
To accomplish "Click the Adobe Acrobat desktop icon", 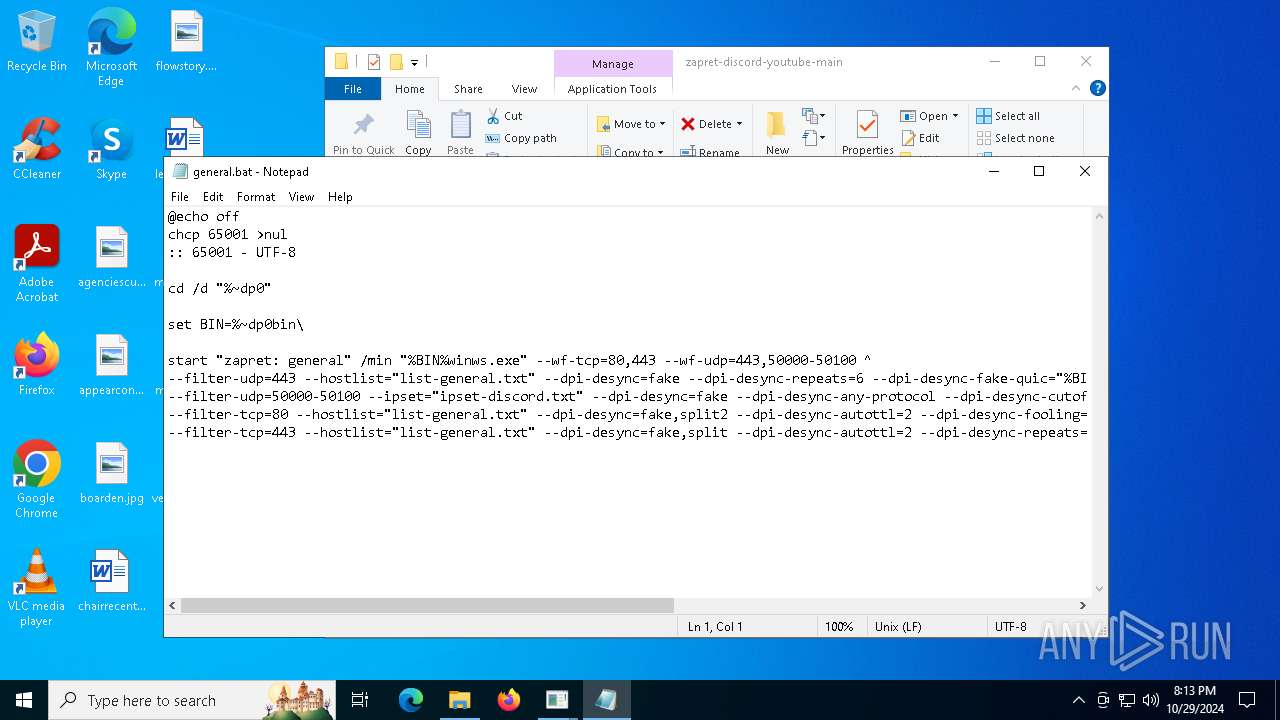I will [x=37, y=264].
